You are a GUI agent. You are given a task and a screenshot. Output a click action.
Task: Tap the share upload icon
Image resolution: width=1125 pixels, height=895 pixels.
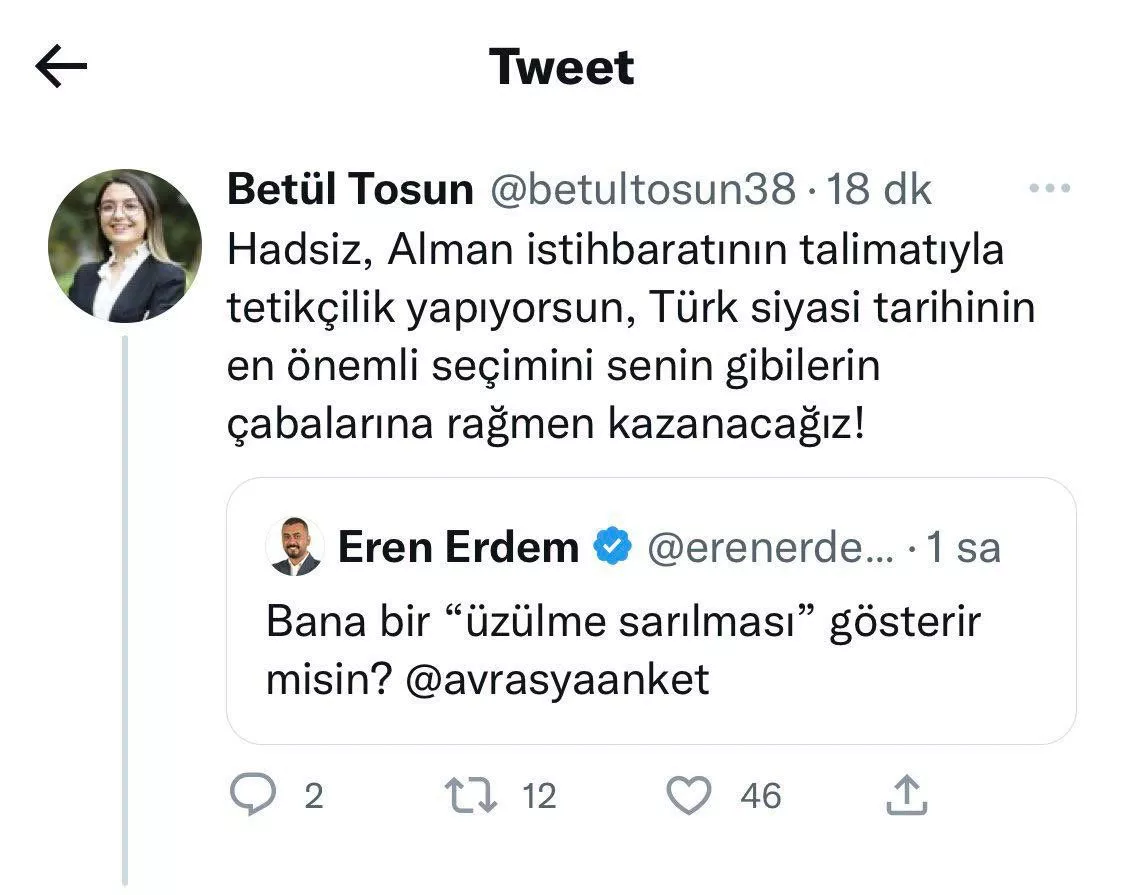(907, 796)
